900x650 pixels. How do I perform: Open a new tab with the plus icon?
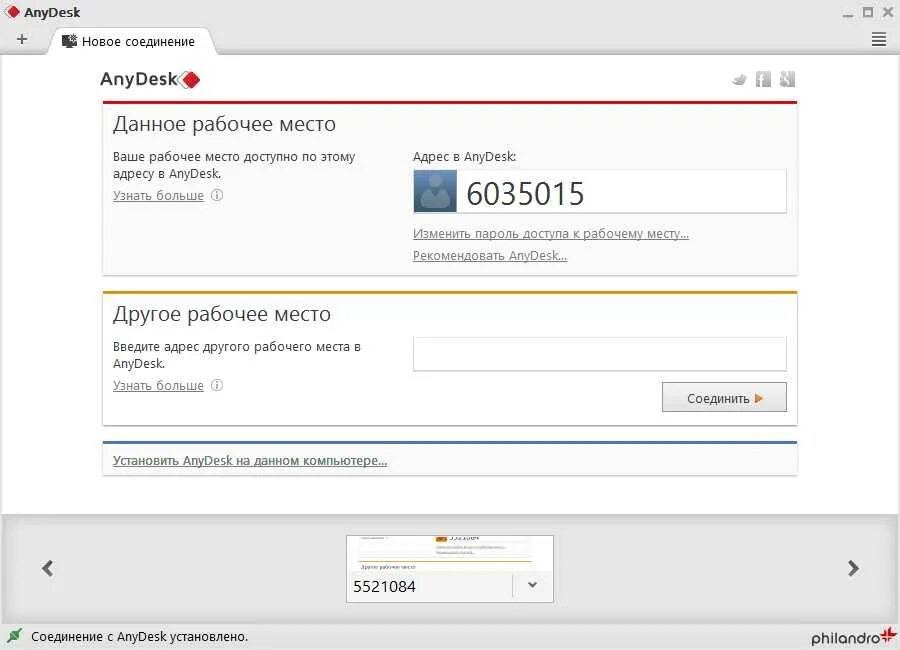22,39
